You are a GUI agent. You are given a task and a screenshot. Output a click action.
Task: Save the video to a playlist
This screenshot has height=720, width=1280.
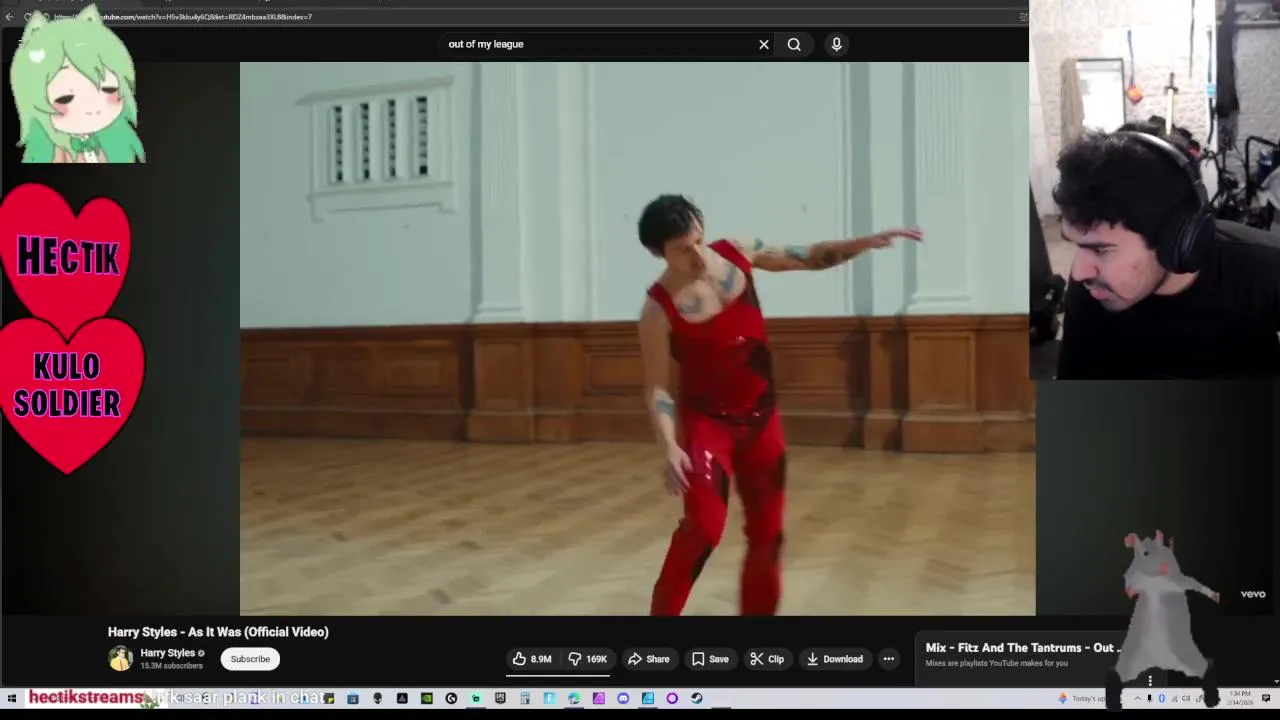(x=710, y=659)
